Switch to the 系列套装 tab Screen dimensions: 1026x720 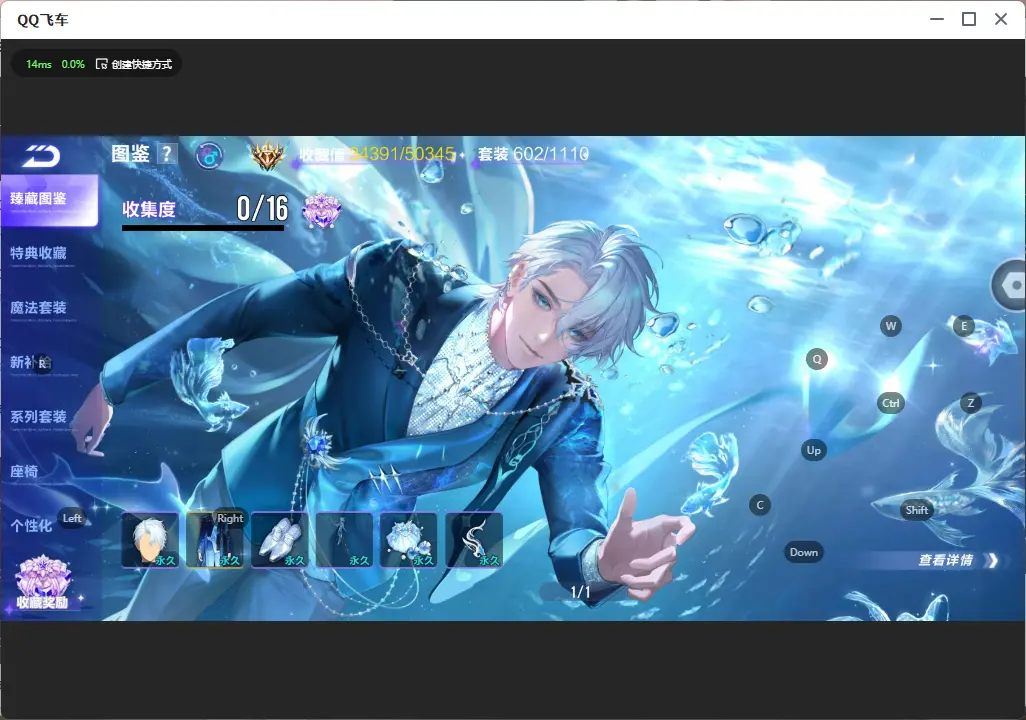click(x=39, y=418)
